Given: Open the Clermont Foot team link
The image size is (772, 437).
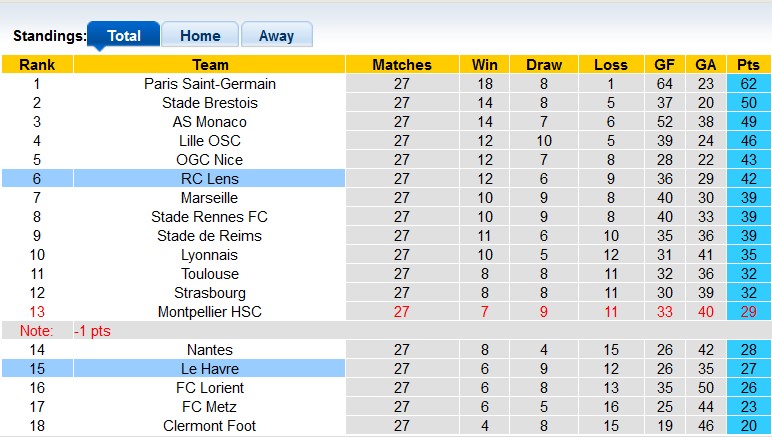Looking at the screenshot, I should (x=210, y=426).
